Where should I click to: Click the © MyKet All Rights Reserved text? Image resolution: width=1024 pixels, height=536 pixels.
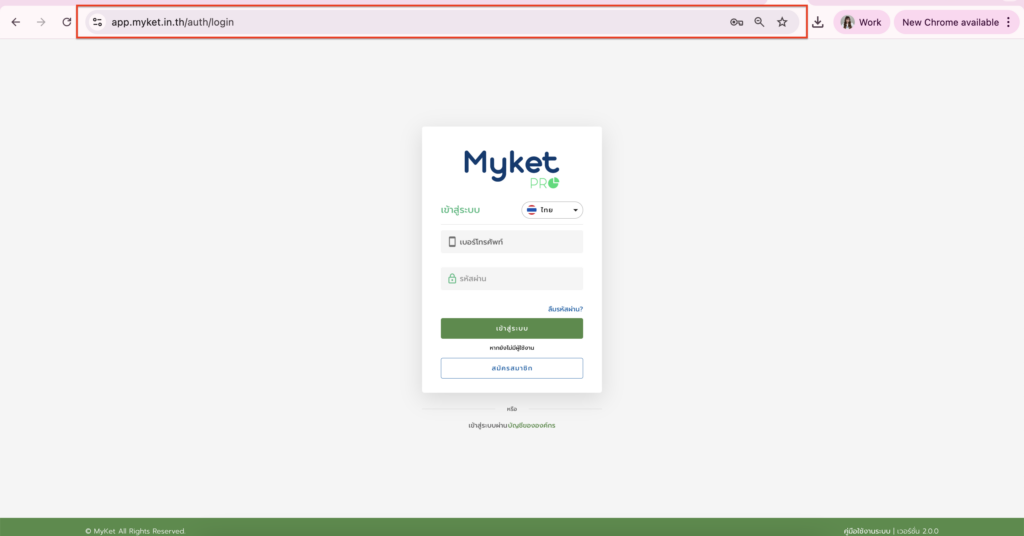tap(135, 531)
